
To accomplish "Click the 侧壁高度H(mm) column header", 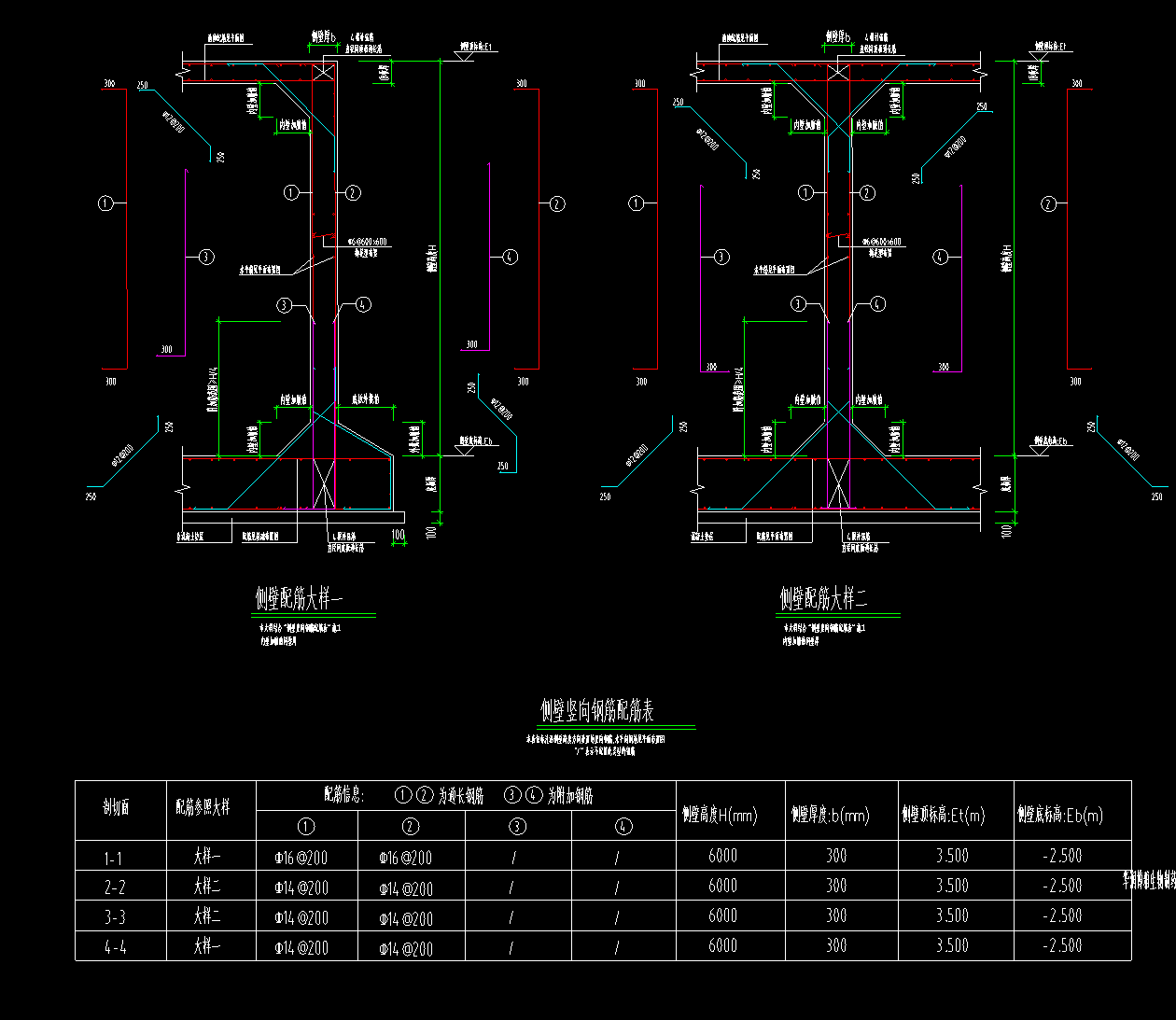I will click(x=720, y=816).
